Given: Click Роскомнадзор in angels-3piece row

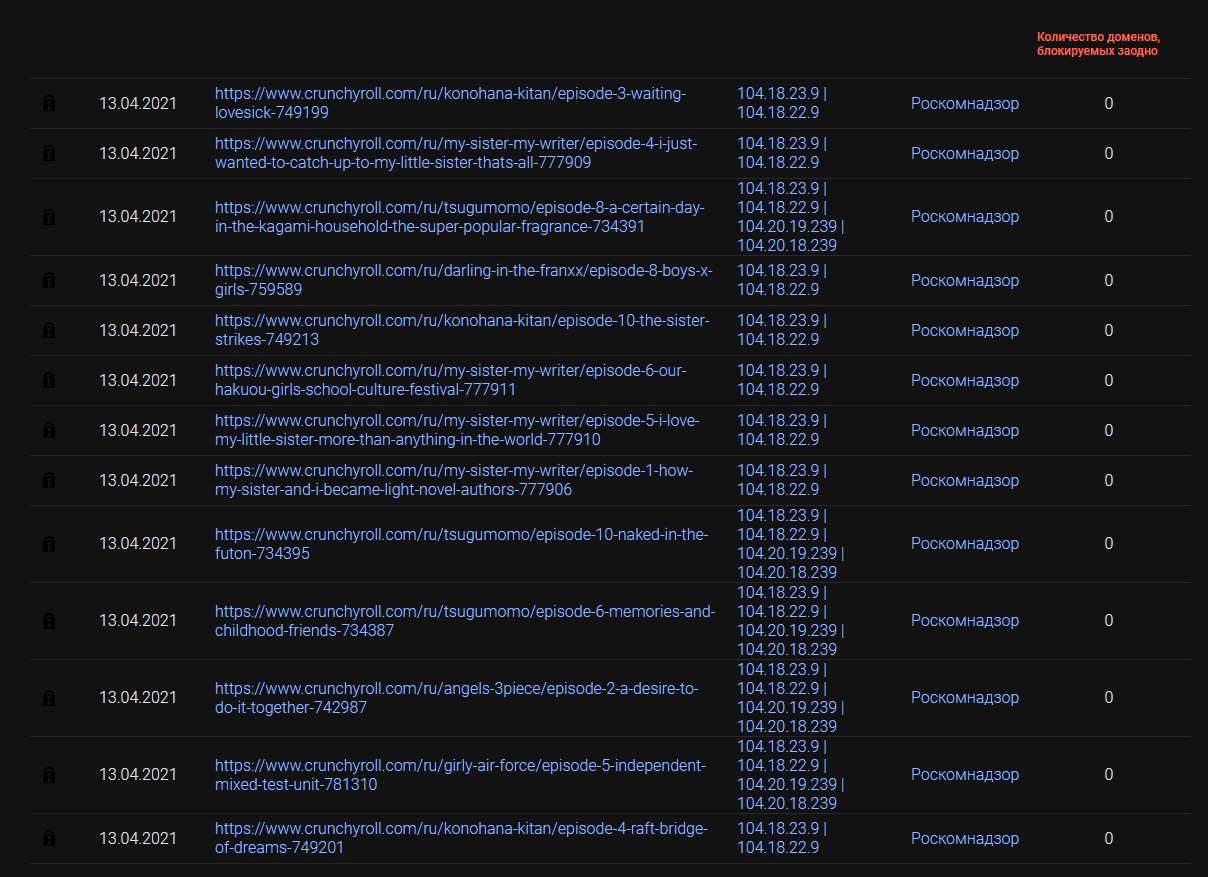Looking at the screenshot, I should (965, 697).
